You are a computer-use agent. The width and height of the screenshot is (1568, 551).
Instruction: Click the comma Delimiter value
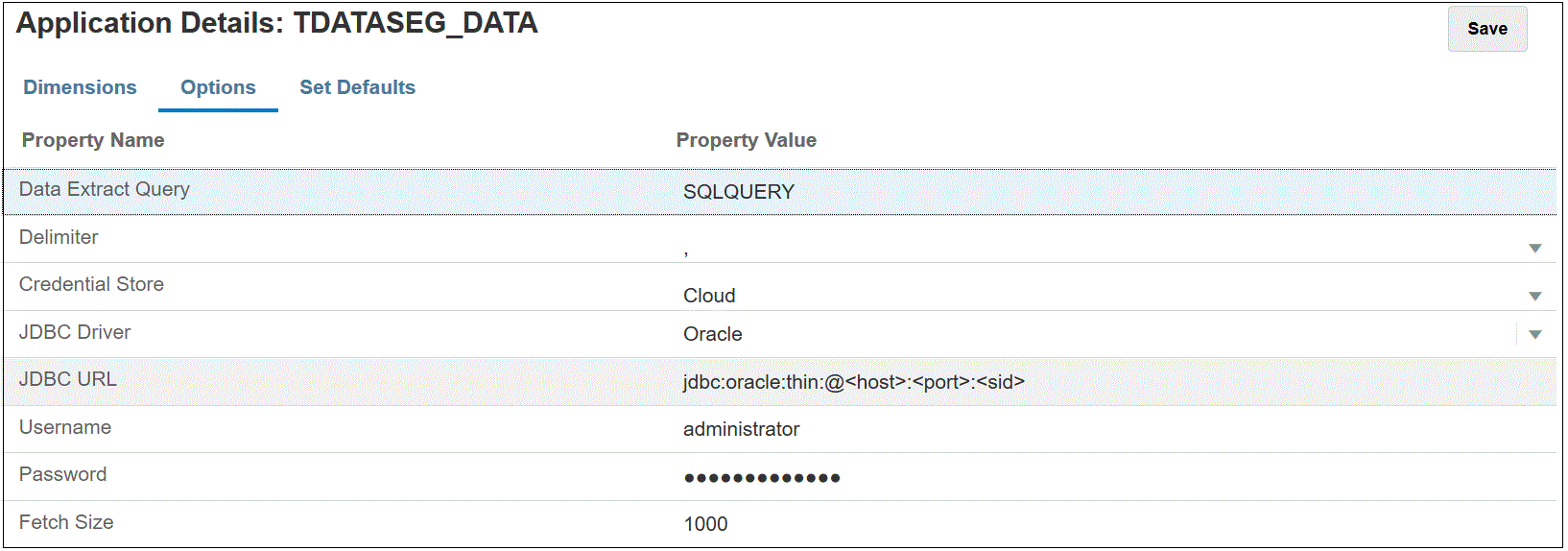[687, 250]
